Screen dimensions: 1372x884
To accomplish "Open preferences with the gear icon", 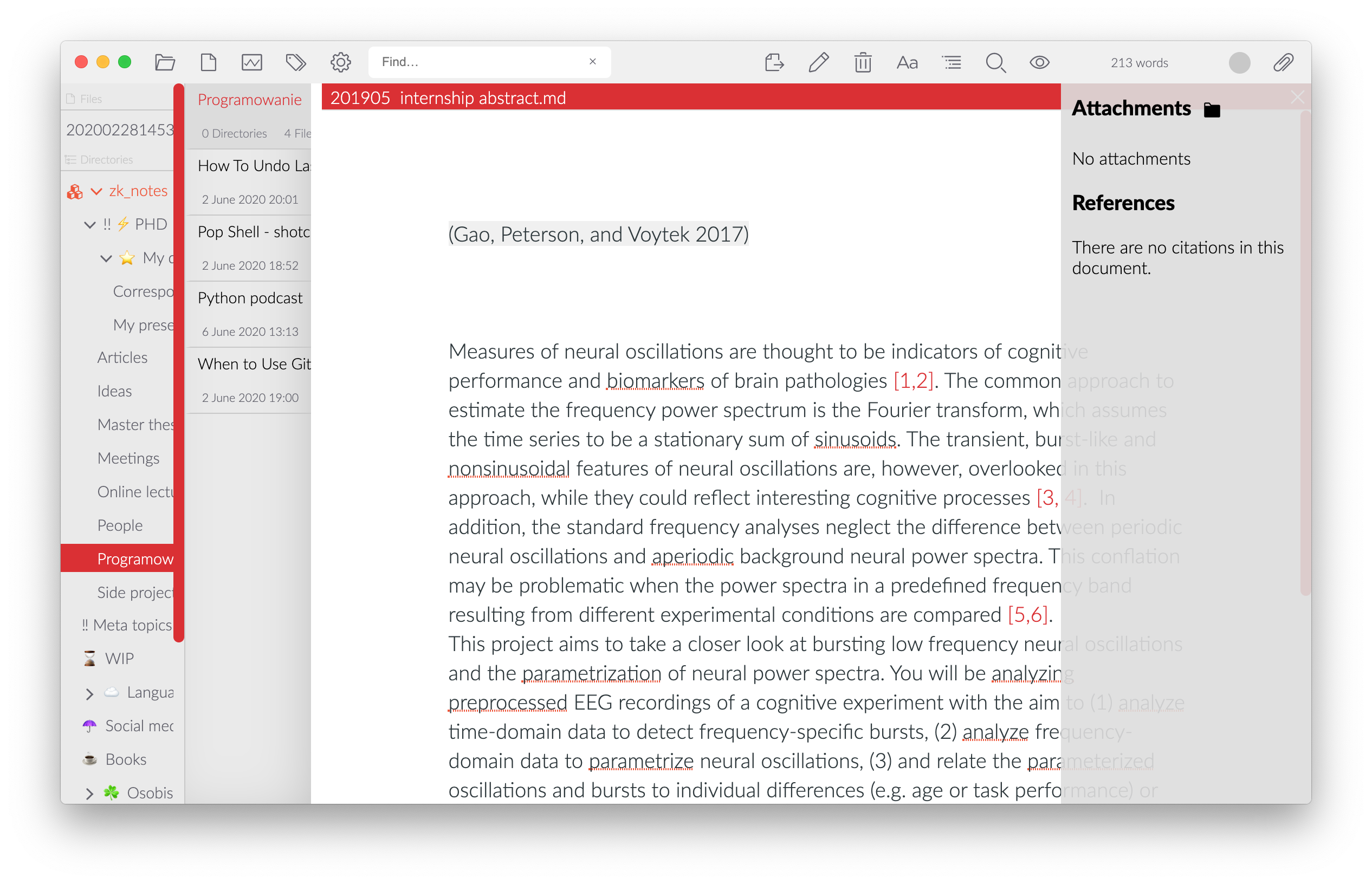I will coord(340,62).
